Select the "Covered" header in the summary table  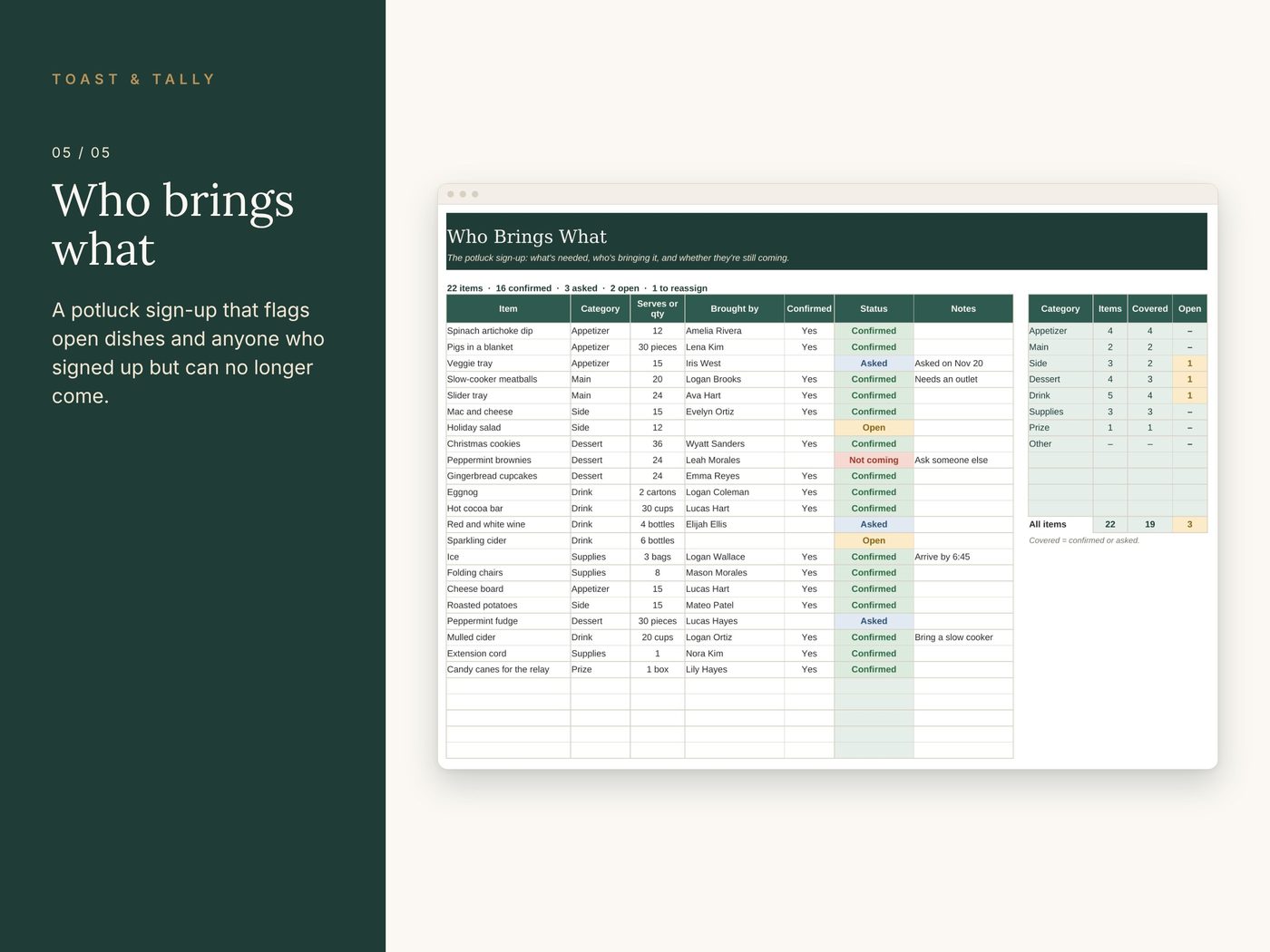pos(1150,308)
